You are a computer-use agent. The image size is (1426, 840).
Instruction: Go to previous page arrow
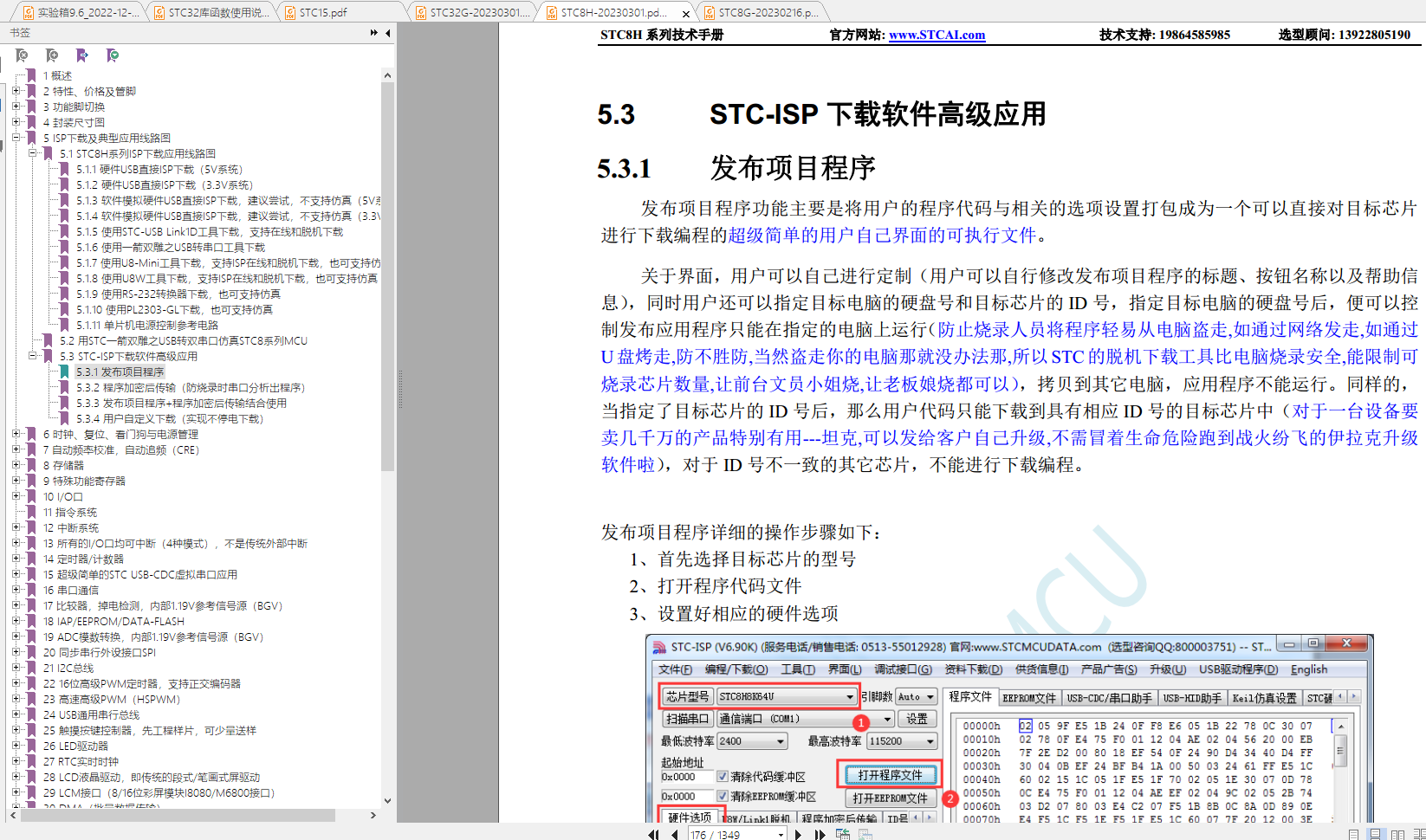click(674, 834)
